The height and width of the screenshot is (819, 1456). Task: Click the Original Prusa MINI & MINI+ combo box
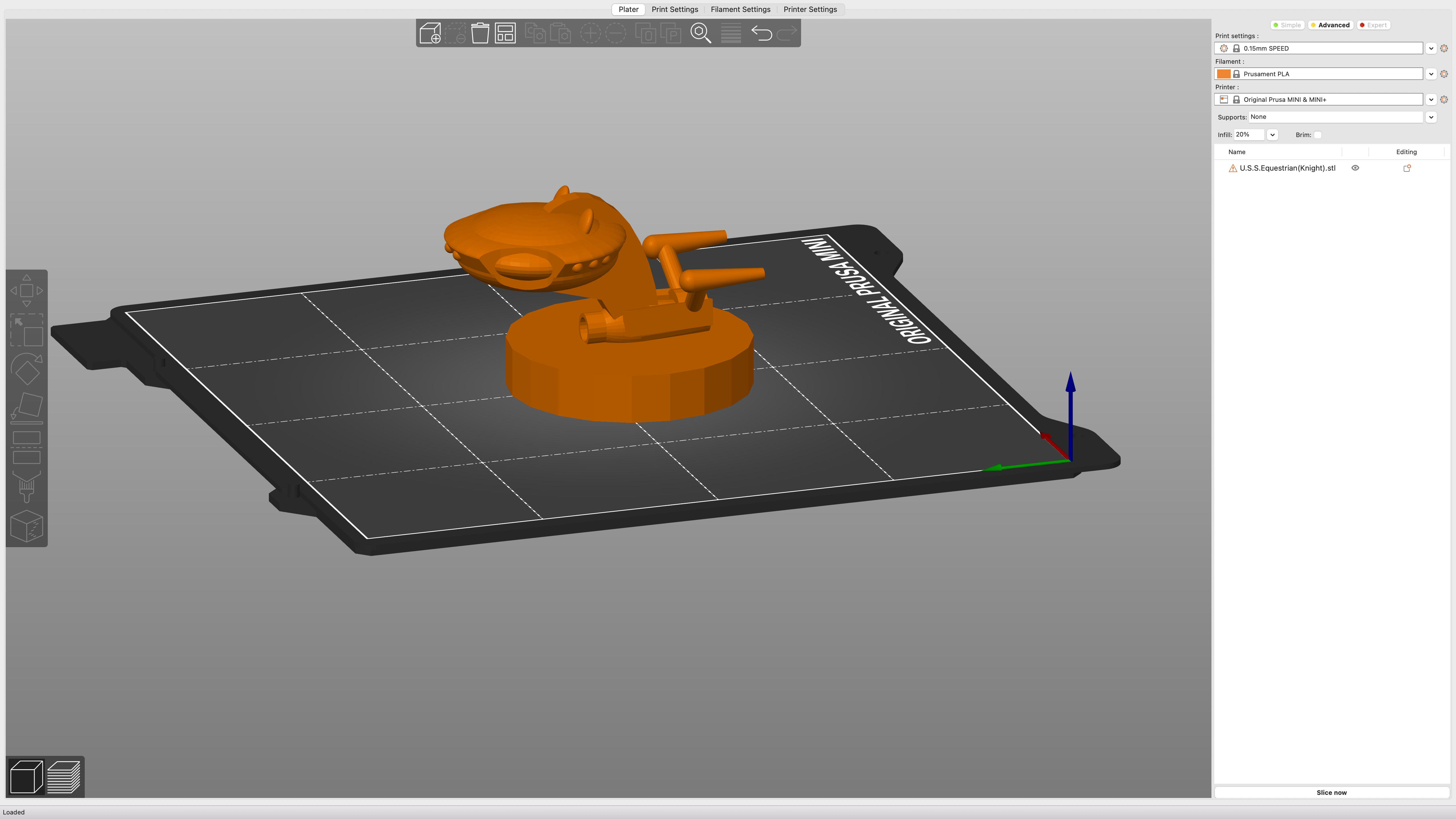coord(1318,100)
